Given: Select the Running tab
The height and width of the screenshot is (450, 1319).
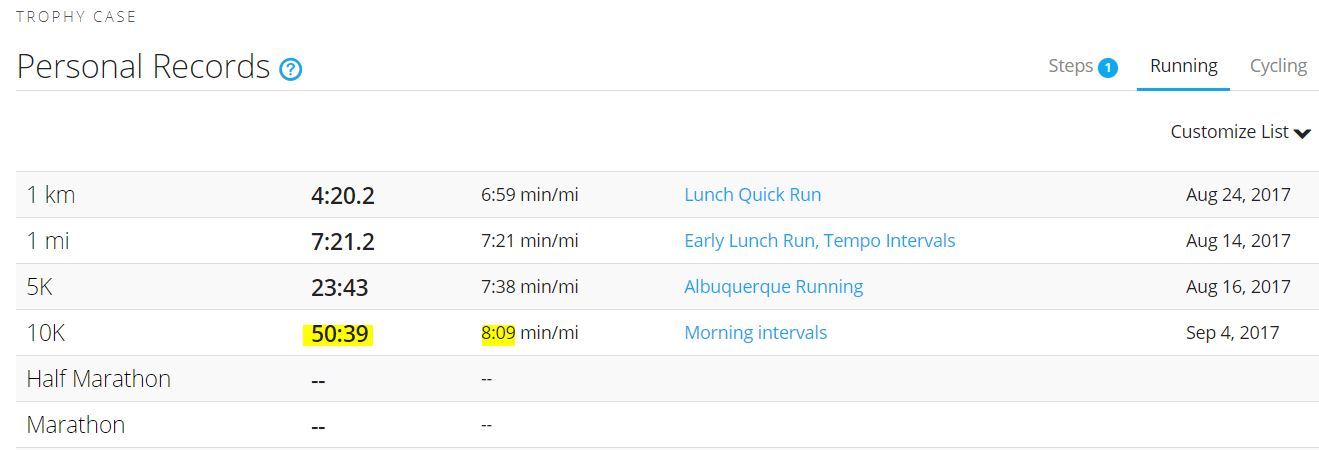Looking at the screenshot, I should click(1183, 66).
